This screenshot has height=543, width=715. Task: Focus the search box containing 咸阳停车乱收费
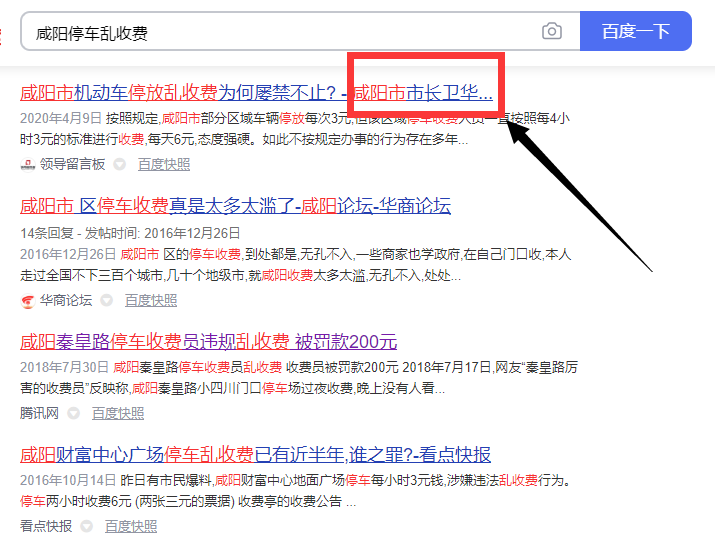pos(280,32)
